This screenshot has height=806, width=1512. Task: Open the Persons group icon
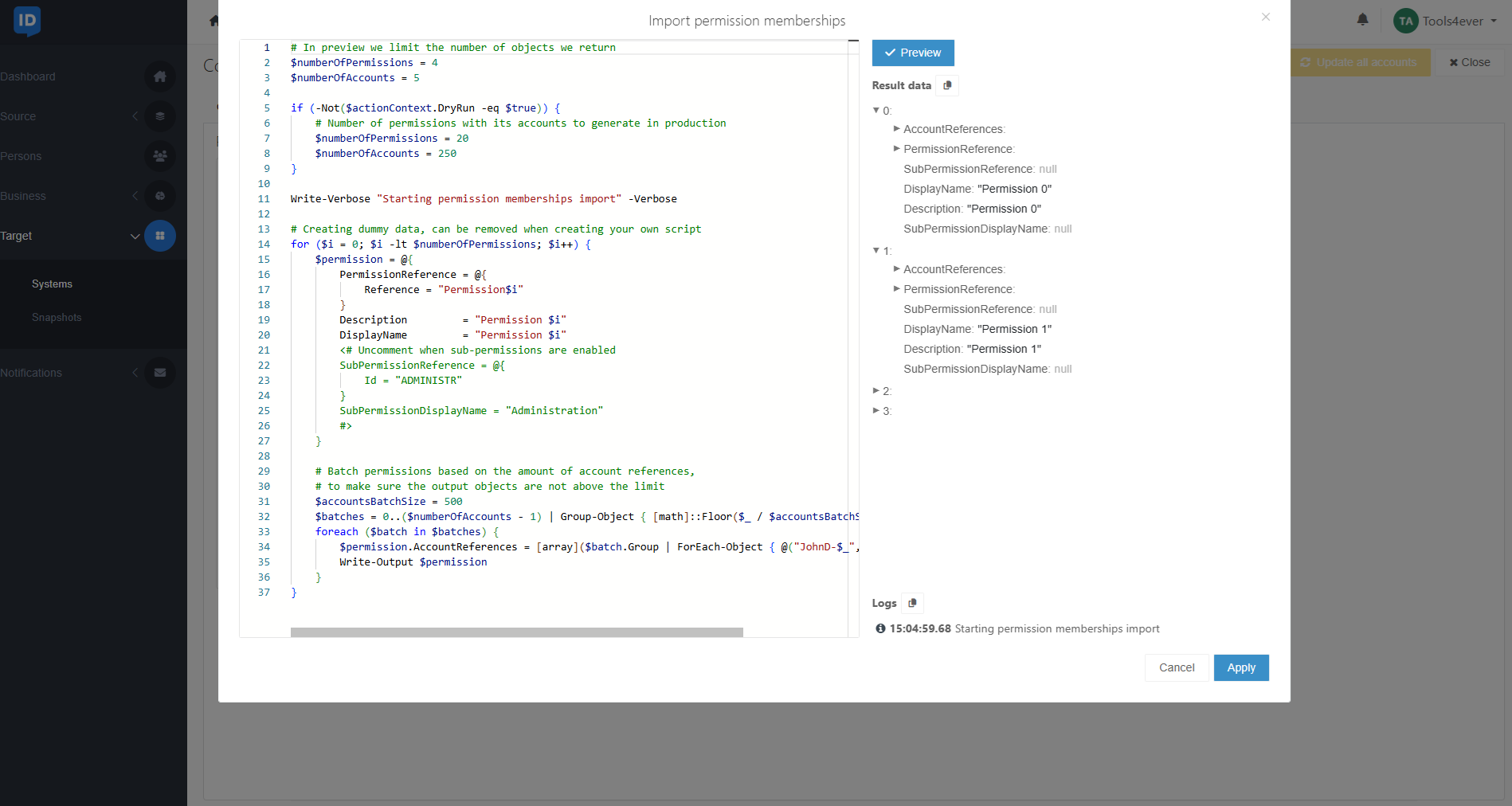point(160,156)
